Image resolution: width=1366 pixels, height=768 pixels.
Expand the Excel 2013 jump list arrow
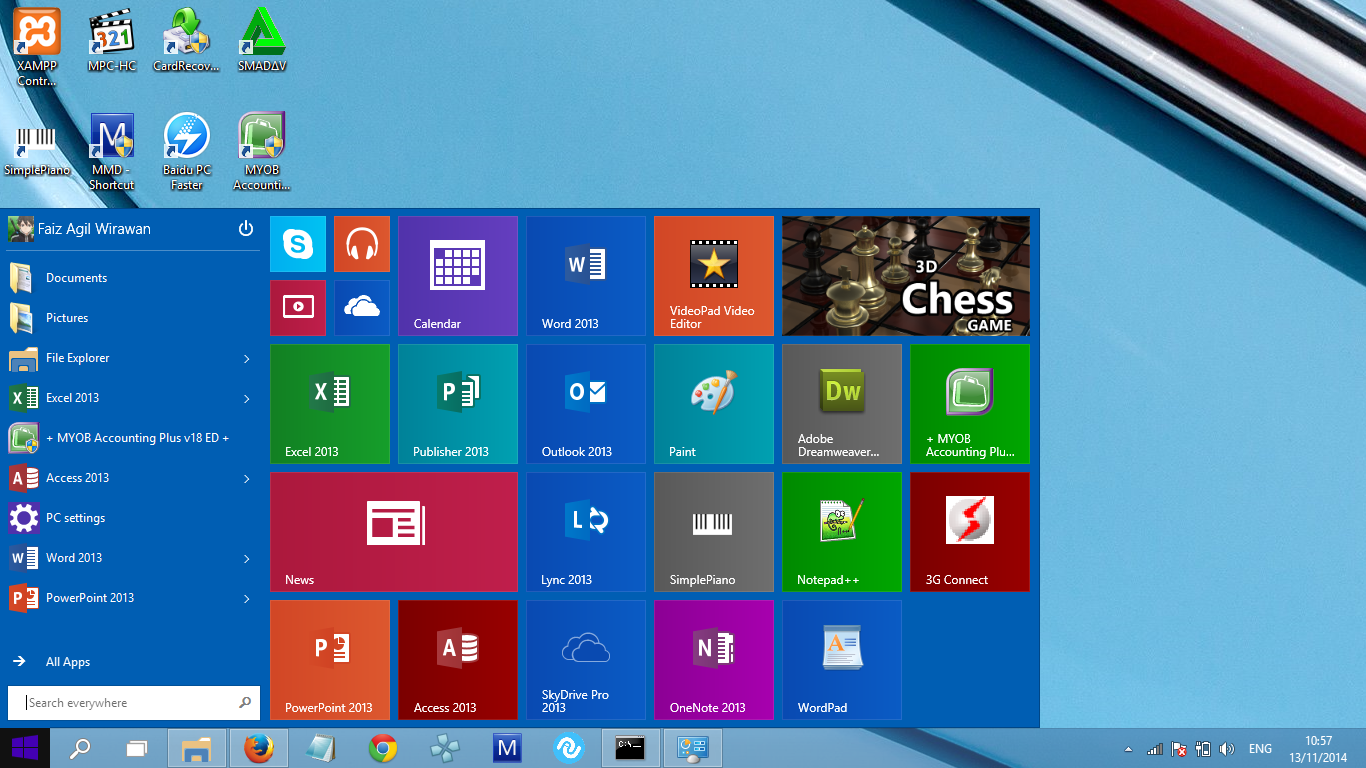coord(247,399)
